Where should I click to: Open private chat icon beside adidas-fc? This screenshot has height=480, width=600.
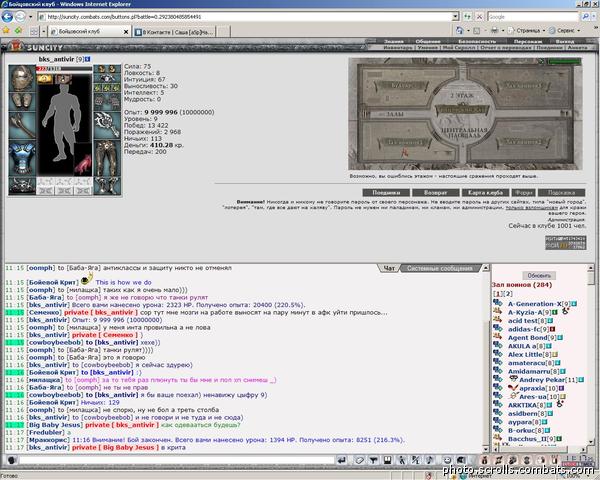[497, 328]
